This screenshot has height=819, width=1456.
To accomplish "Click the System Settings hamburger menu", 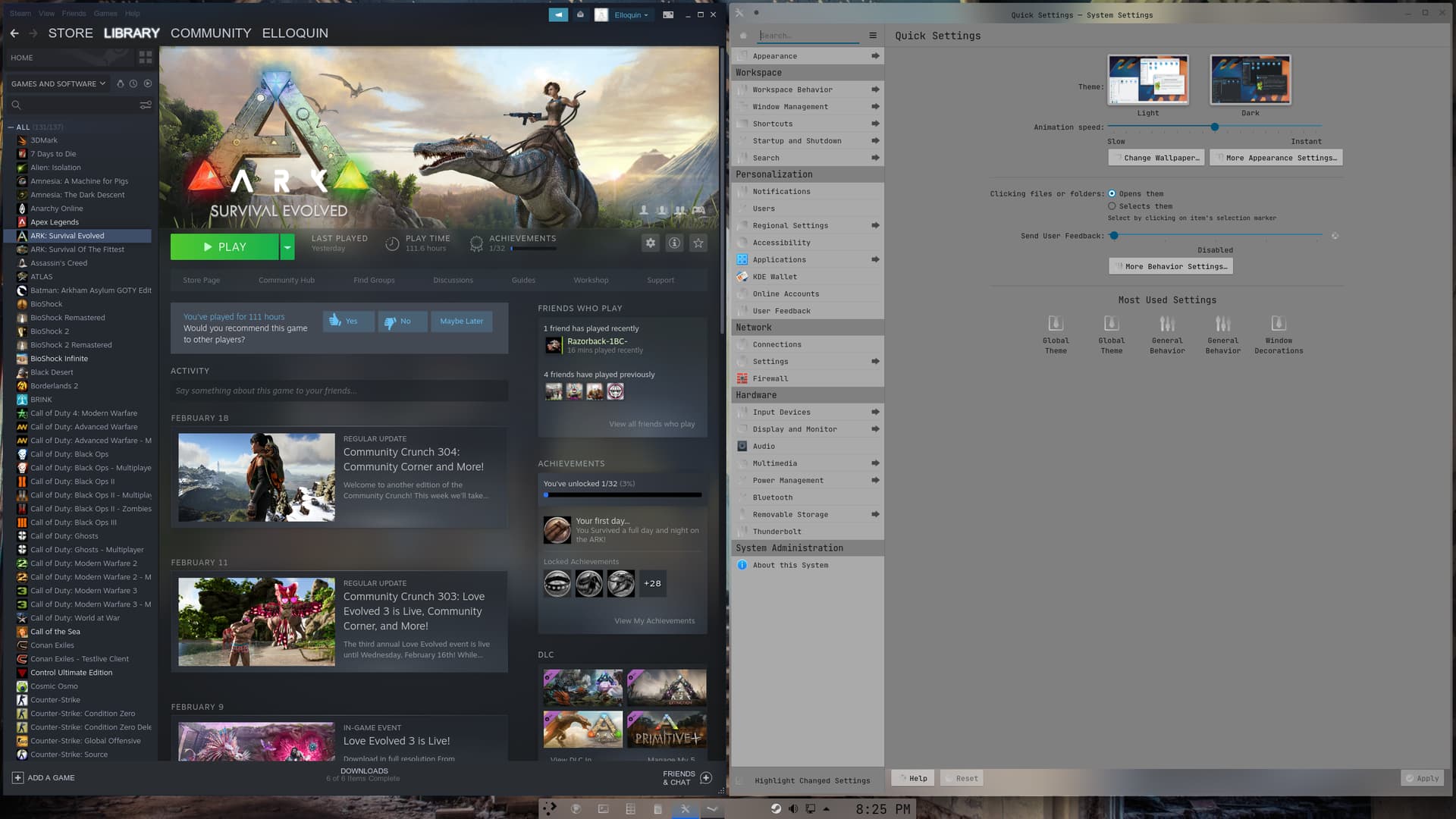I will 873,36.
